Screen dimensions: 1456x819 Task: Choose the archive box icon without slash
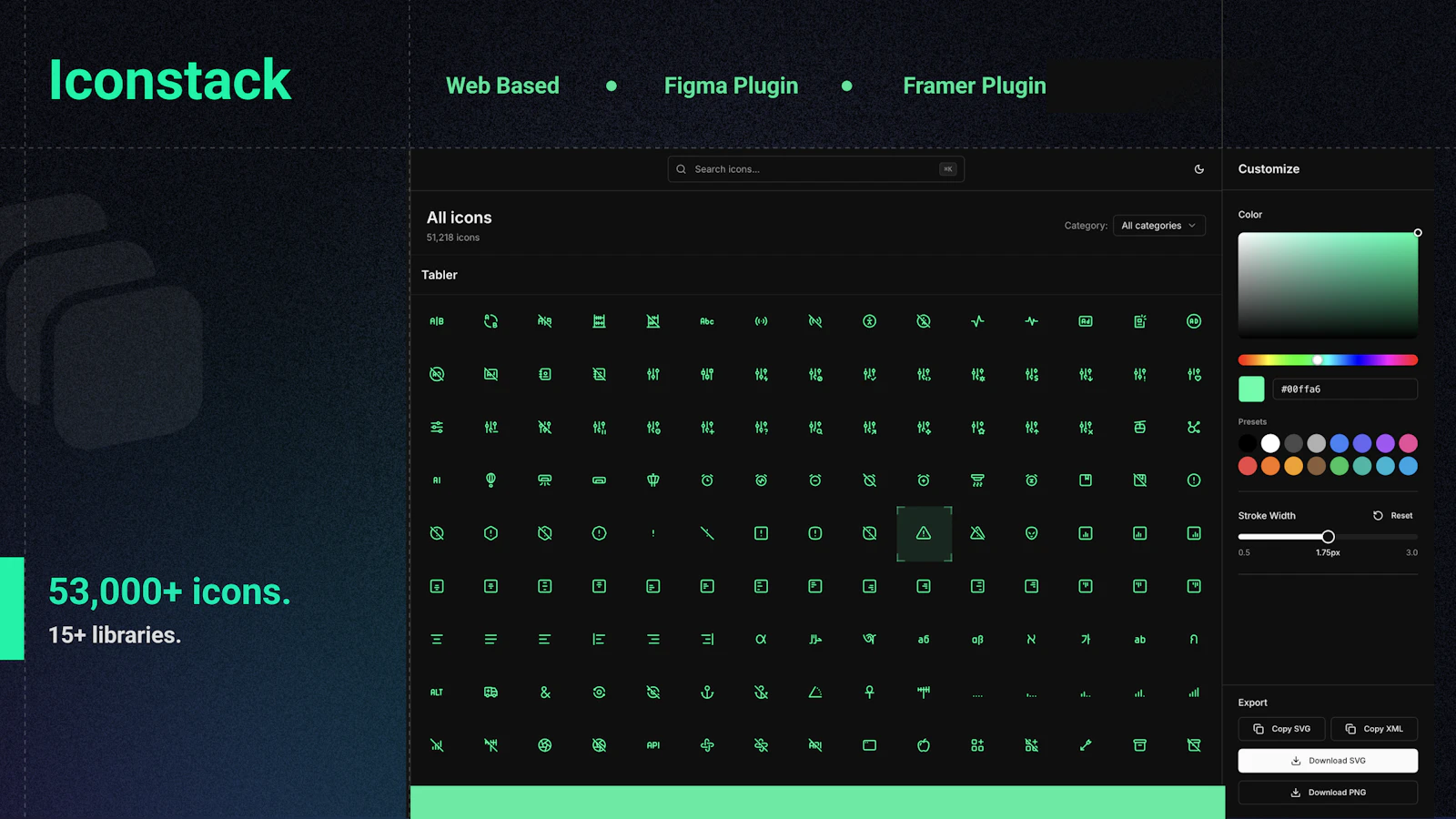1140,745
